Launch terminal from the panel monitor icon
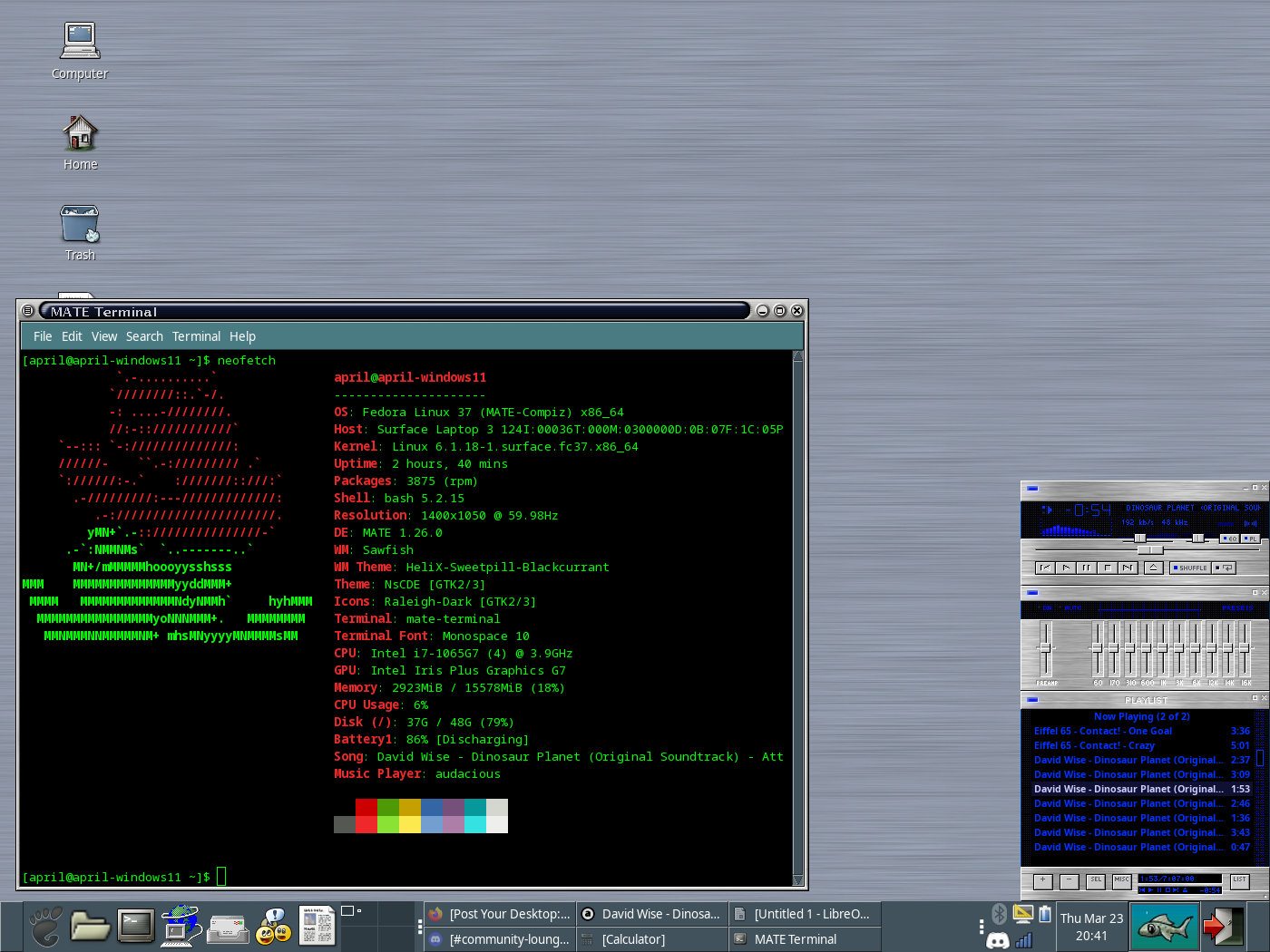Screen dimensions: 1270x952 [136, 926]
